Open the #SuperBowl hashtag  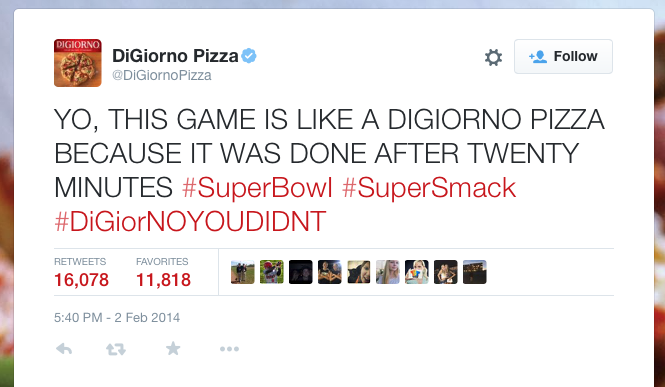257,188
